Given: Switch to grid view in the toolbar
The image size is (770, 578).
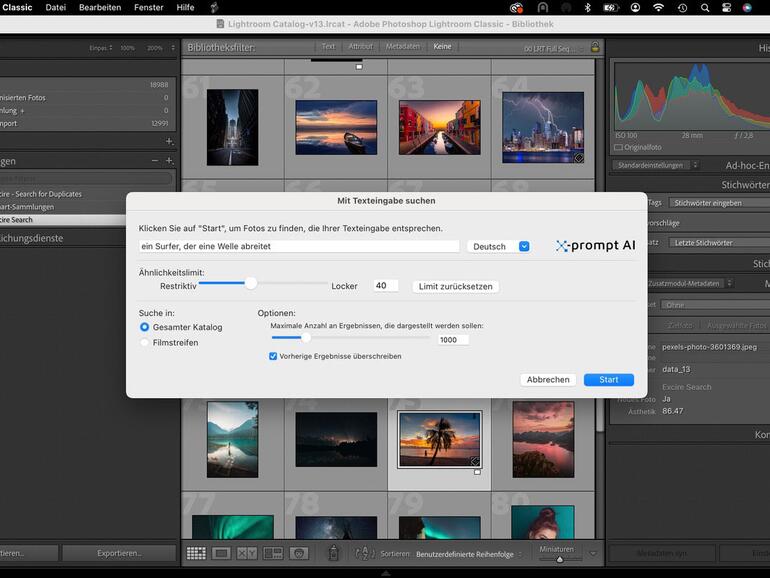Looking at the screenshot, I should (x=196, y=553).
